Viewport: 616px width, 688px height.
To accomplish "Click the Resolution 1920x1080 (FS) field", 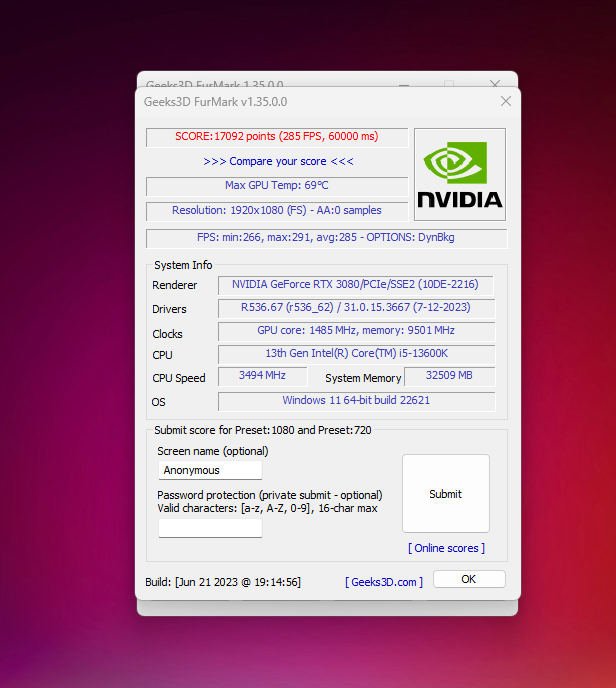I will (x=277, y=211).
